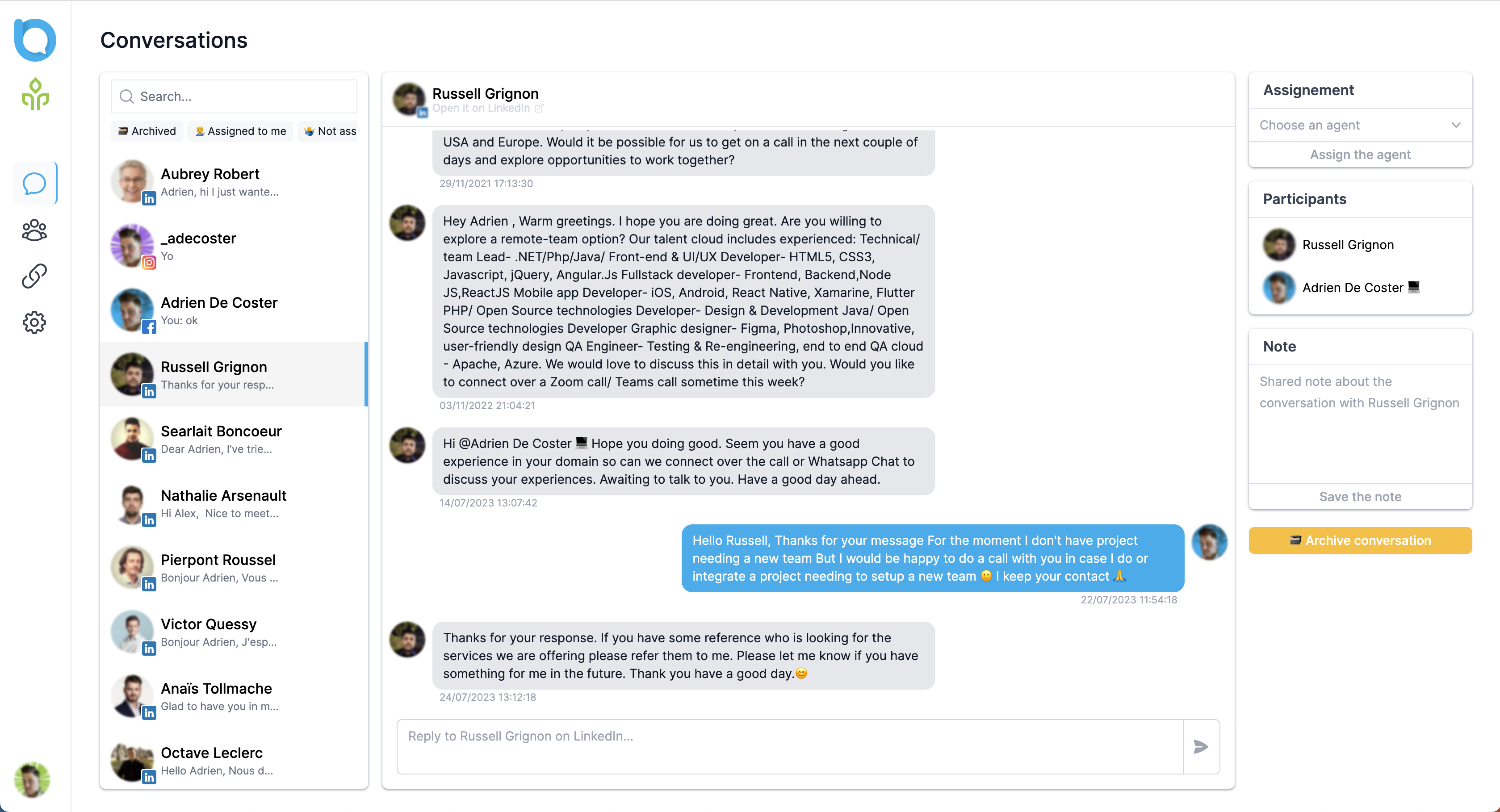This screenshot has height=812, width=1500.
Task: Send the reply with paper plane icon
Action: click(x=1201, y=746)
